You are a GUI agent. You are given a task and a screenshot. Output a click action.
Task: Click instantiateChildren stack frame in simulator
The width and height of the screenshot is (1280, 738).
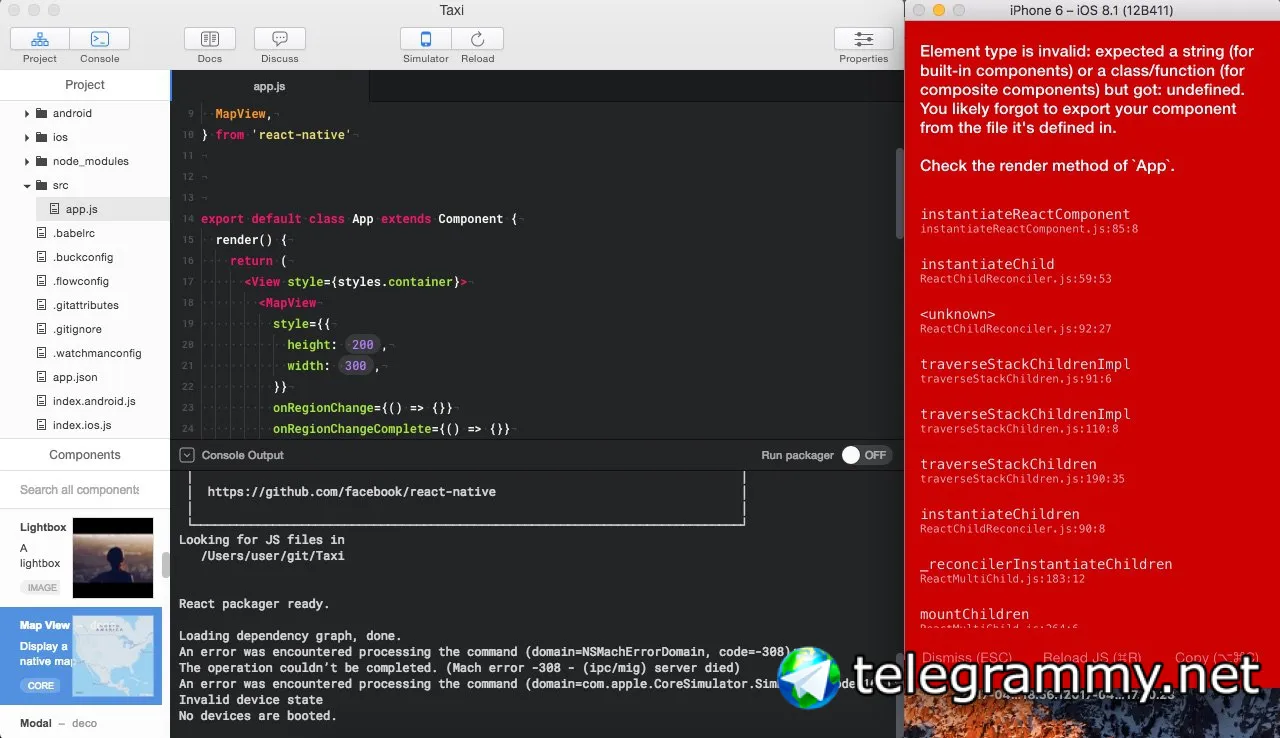tap(1012, 521)
